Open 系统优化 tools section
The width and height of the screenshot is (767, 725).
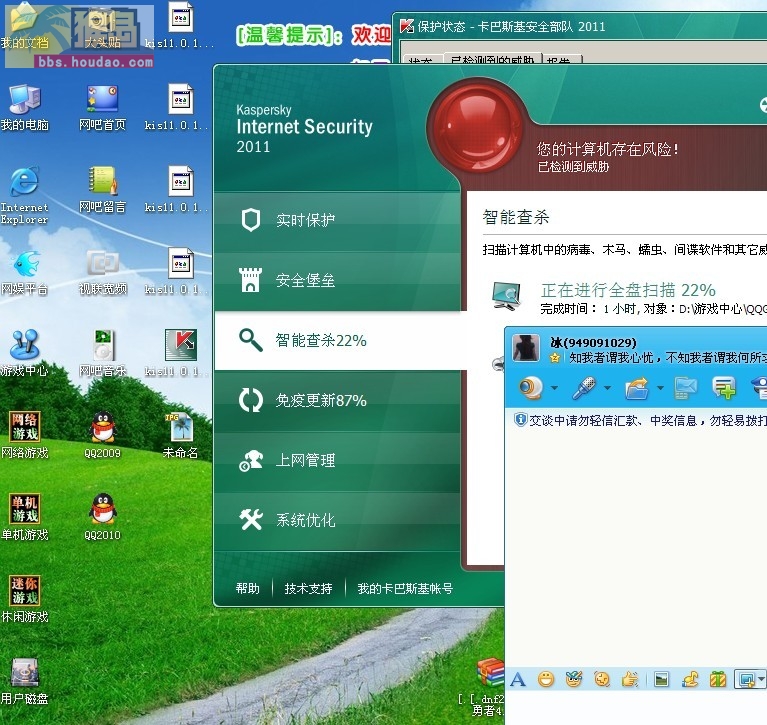click(x=337, y=520)
